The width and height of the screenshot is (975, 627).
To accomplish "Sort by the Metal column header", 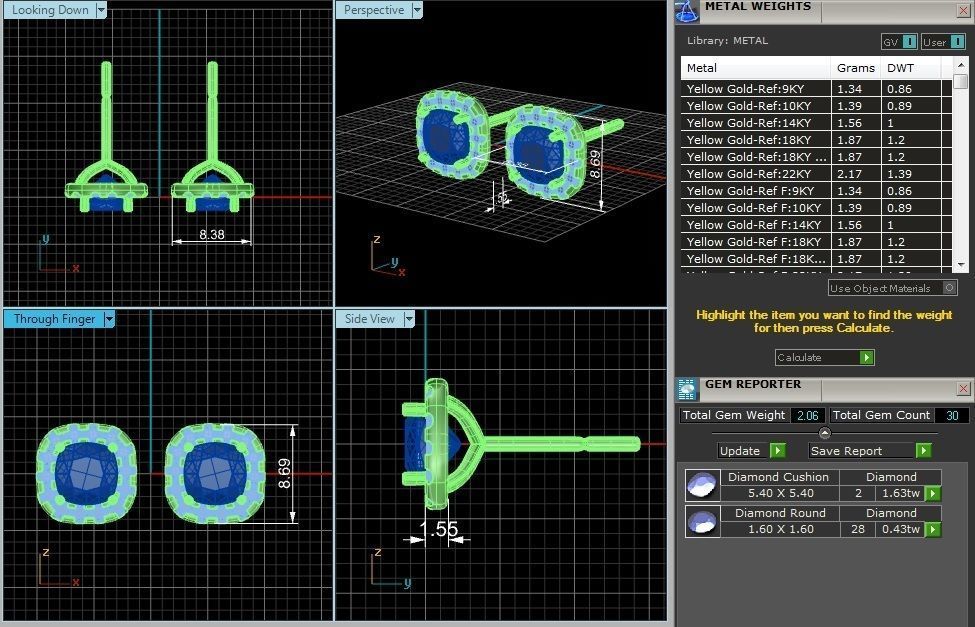I will [756, 68].
